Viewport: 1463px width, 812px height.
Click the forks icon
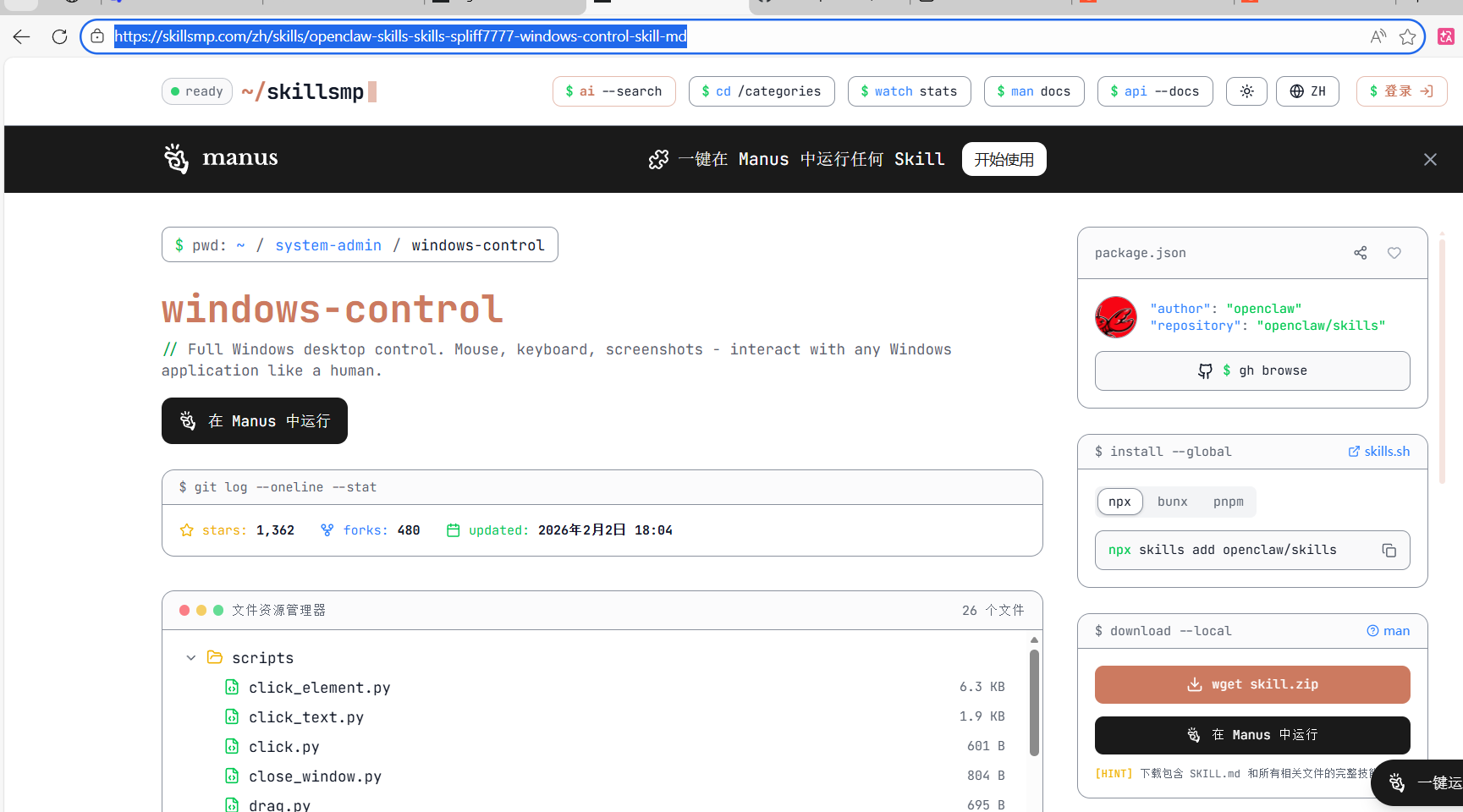(x=327, y=530)
